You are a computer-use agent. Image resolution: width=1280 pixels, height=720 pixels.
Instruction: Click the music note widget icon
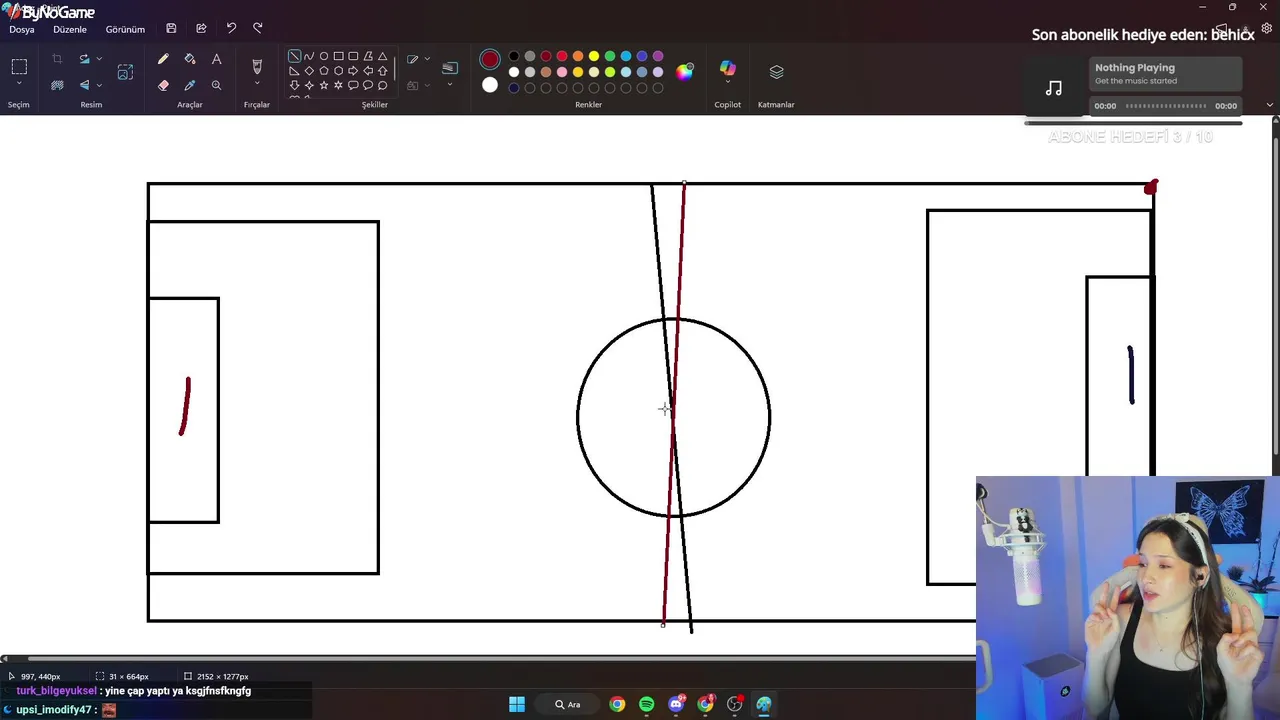click(x=1054, y=88)
